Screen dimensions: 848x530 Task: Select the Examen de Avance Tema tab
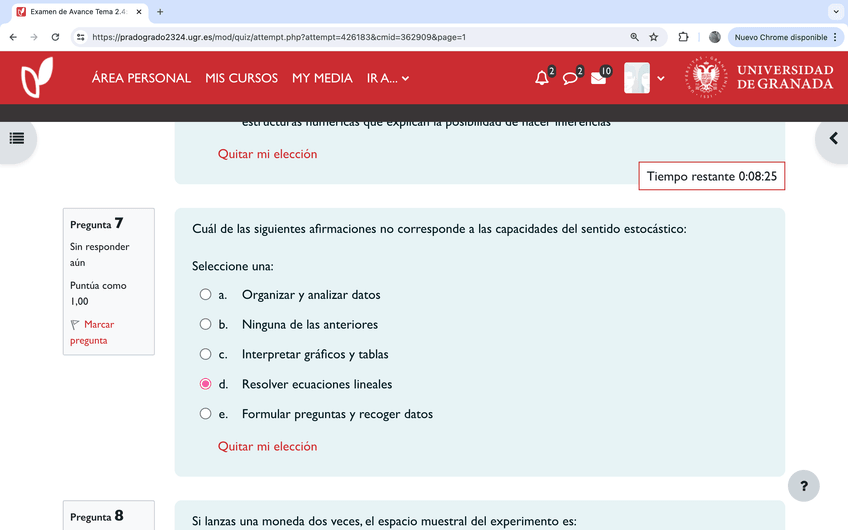[x=80, y=12]
